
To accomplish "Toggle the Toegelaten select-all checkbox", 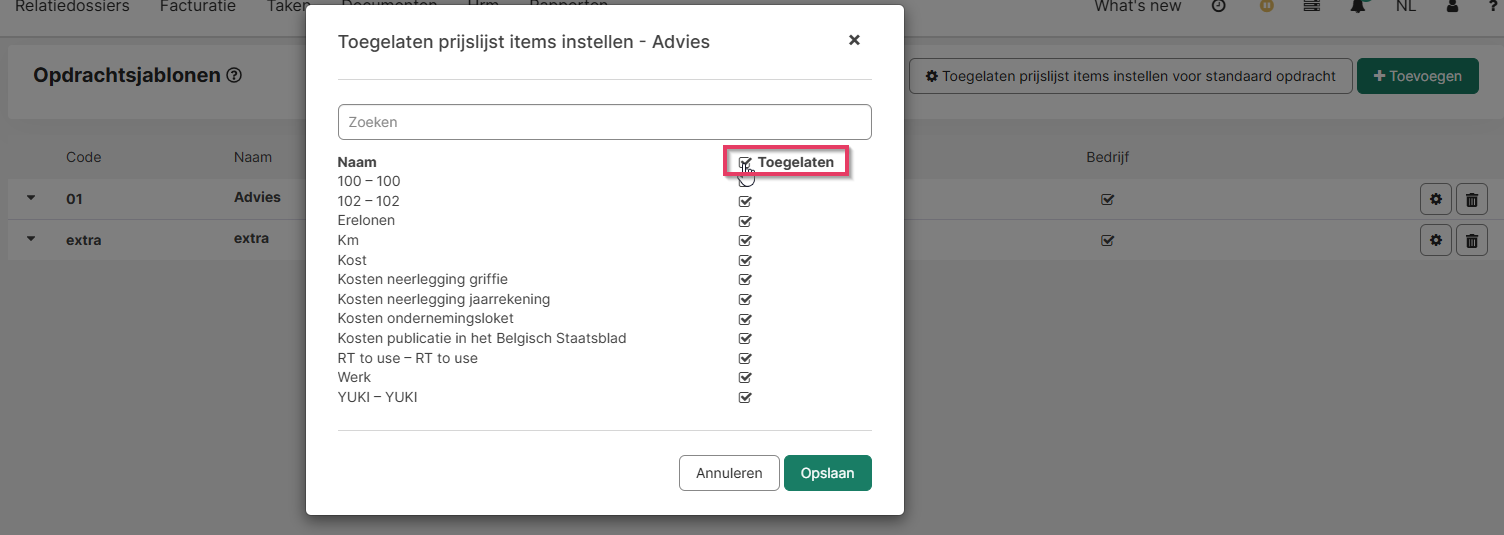I will [x=745, y=162].
